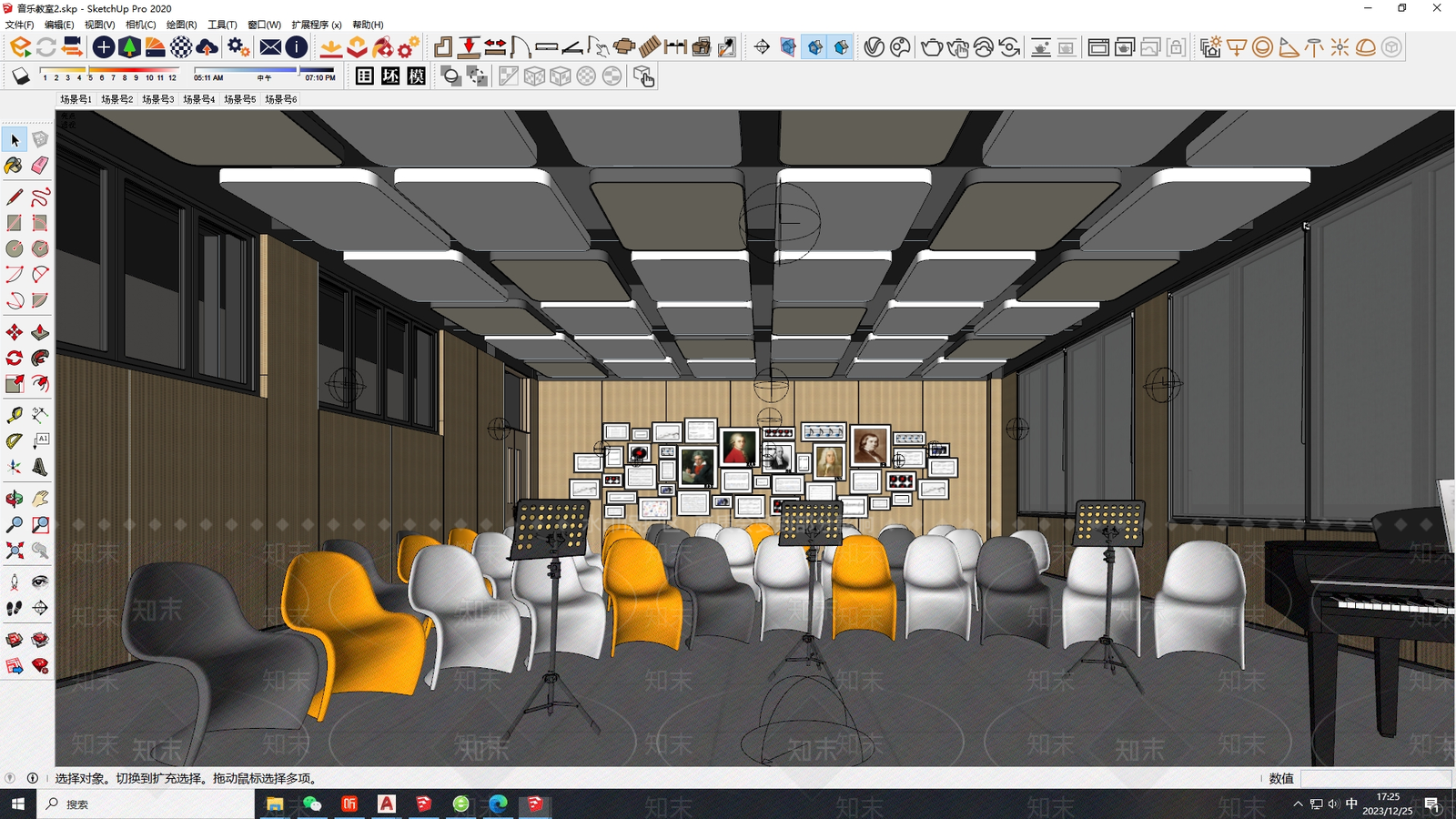Switch to scene tab 场景号6
The width and height of the screenshot is (1456, 819).
tap(280, 99)
